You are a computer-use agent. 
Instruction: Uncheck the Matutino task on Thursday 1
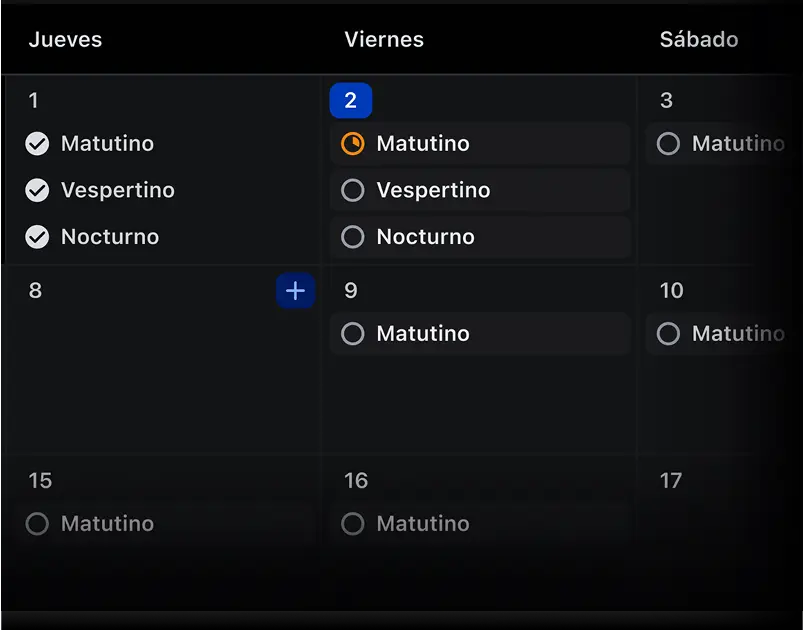coord(37,144)
